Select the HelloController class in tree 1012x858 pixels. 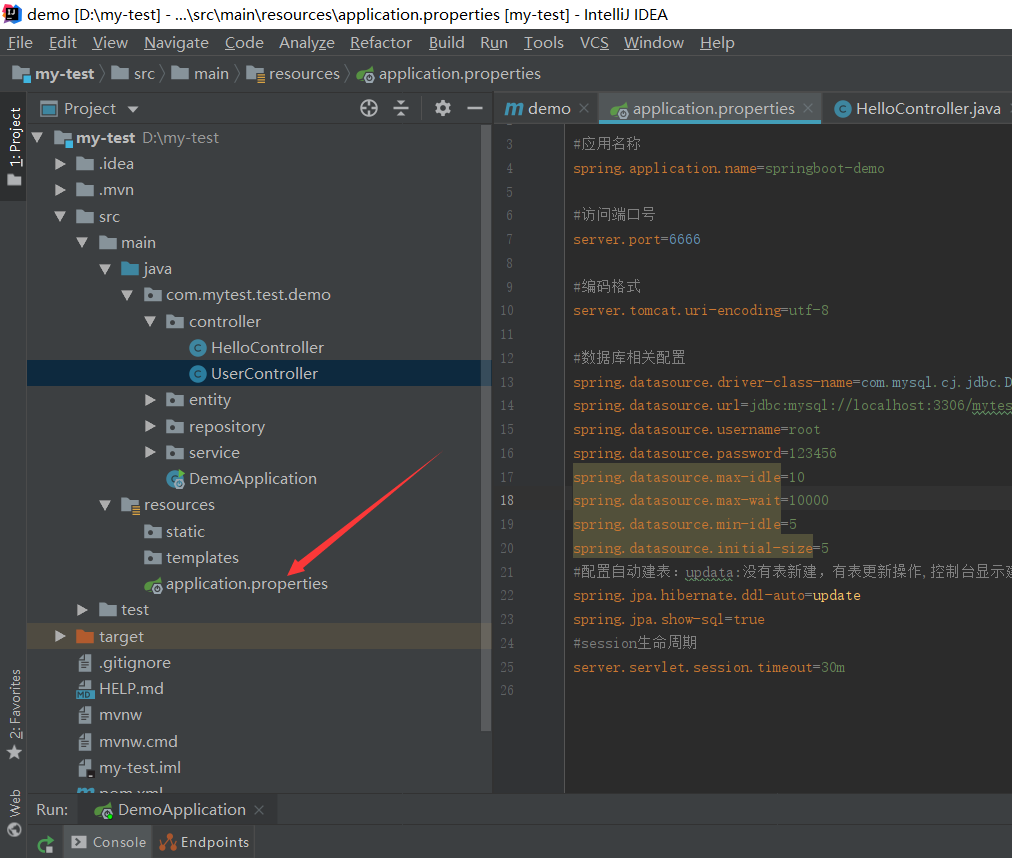click(x=267, y=348)
